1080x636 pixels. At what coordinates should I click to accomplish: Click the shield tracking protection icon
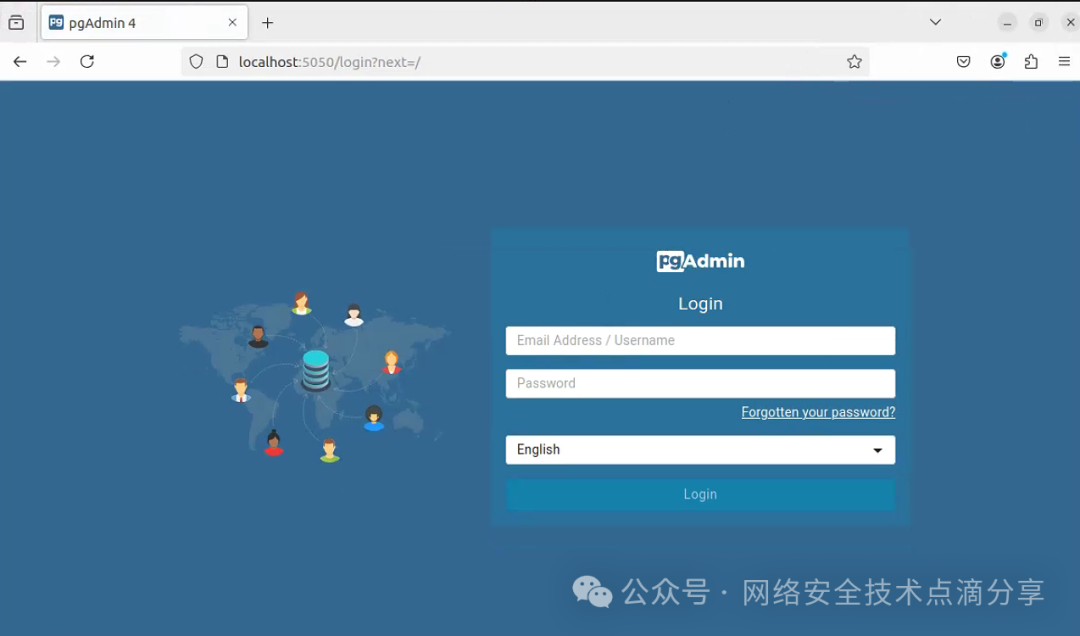tap(196, 62)
